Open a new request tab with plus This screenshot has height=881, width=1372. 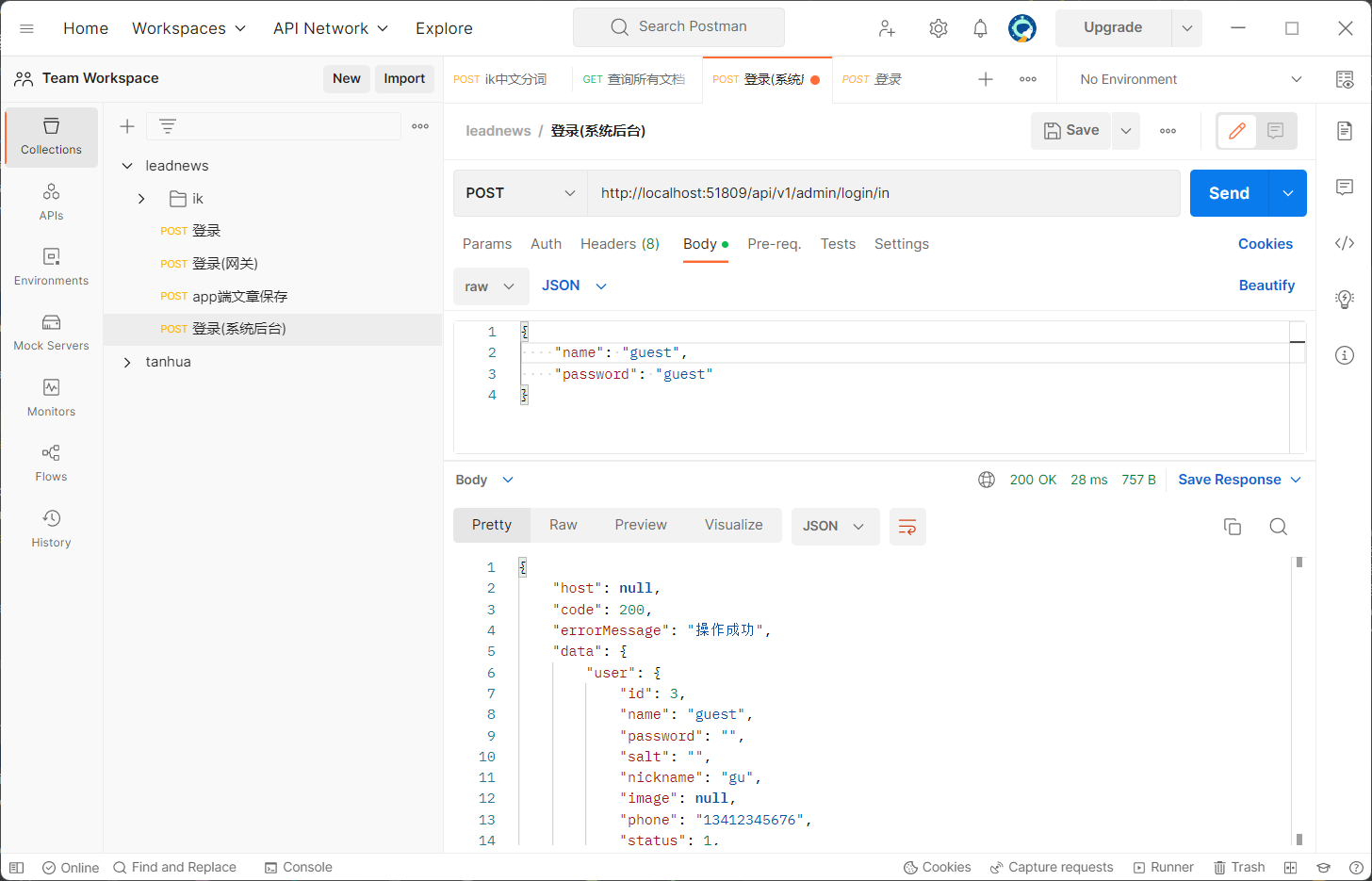coord(986,79)
